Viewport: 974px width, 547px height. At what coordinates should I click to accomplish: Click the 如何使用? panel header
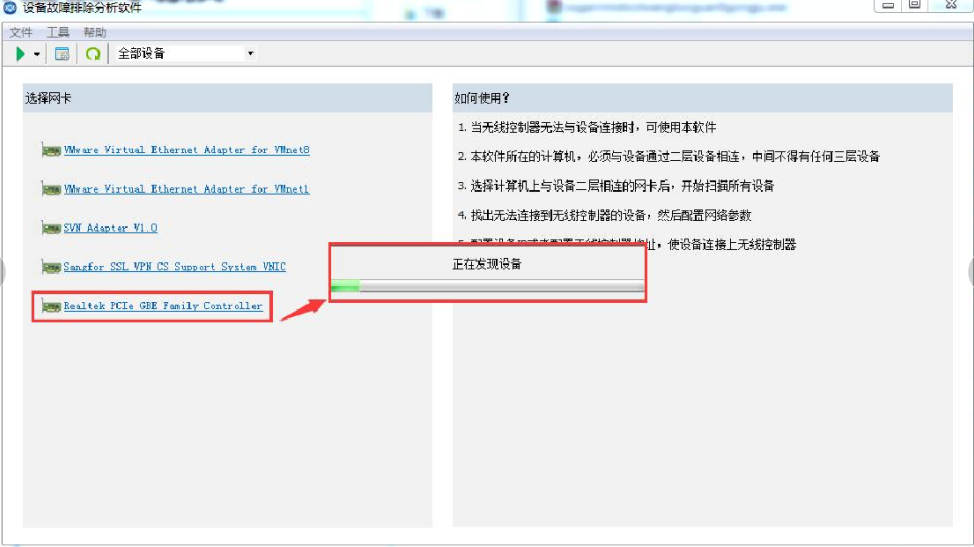pos(703,98)
